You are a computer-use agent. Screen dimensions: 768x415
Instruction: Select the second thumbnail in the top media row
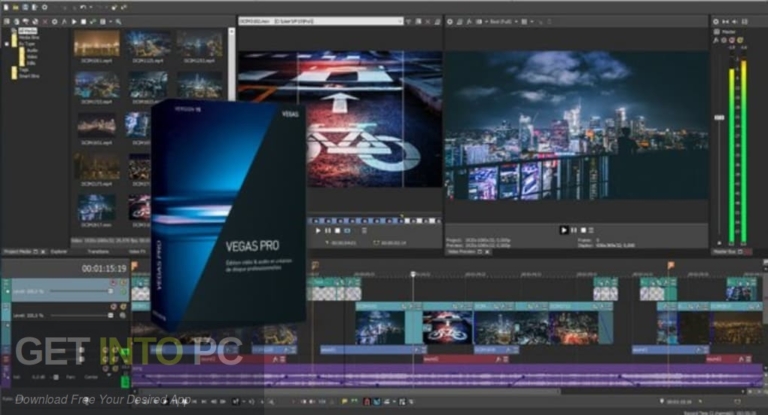(148, 44)
